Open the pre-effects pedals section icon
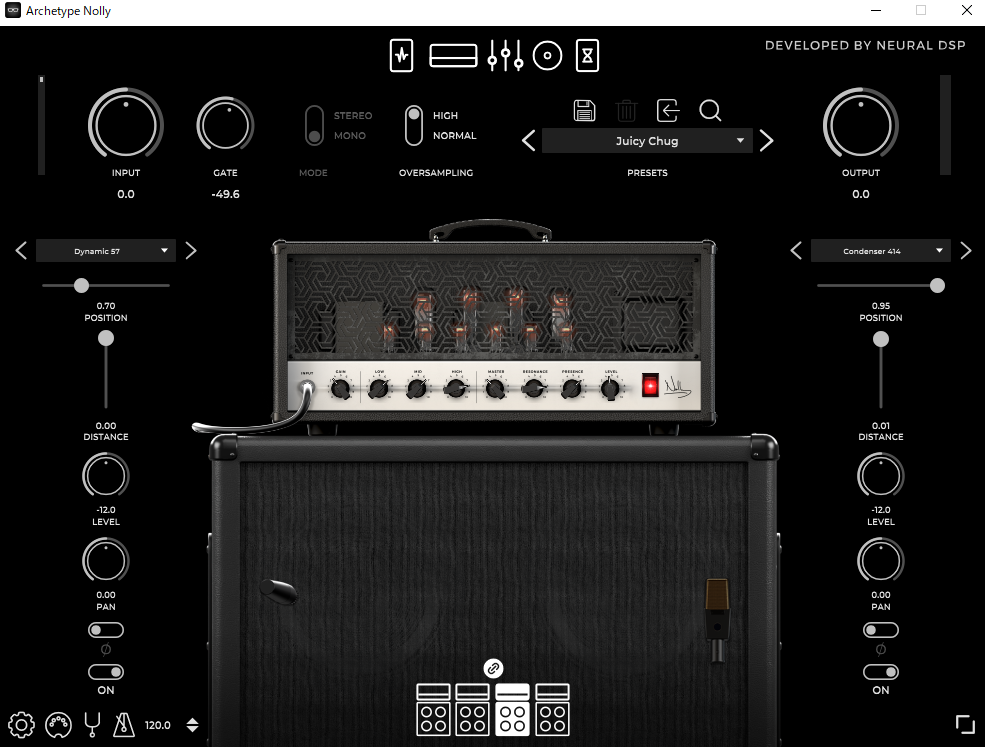 pos(401,55)
